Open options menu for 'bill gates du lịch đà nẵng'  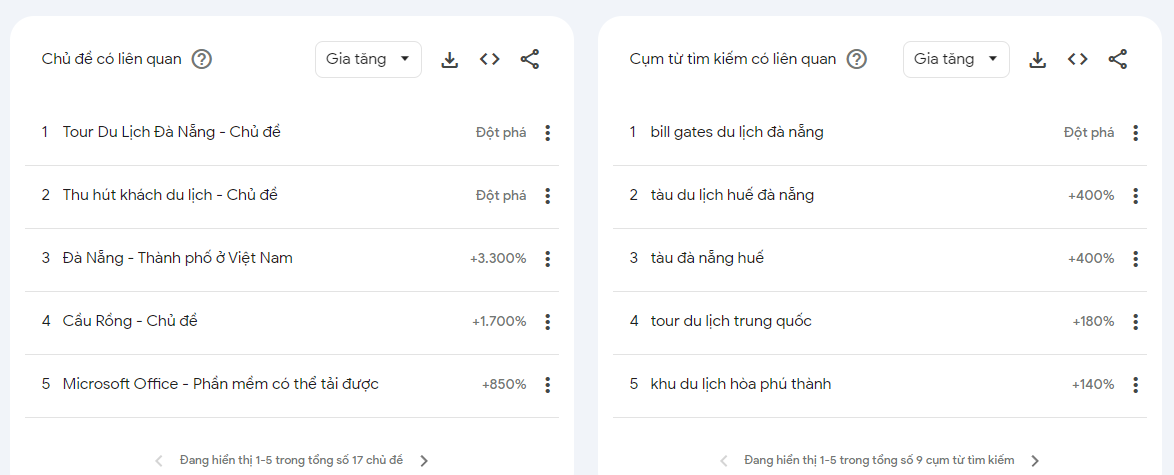1135,133
